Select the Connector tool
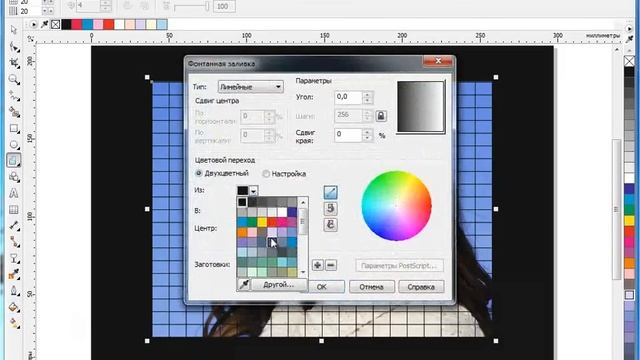The width and height of the screenshot is (640, 360). coord(14,242)
